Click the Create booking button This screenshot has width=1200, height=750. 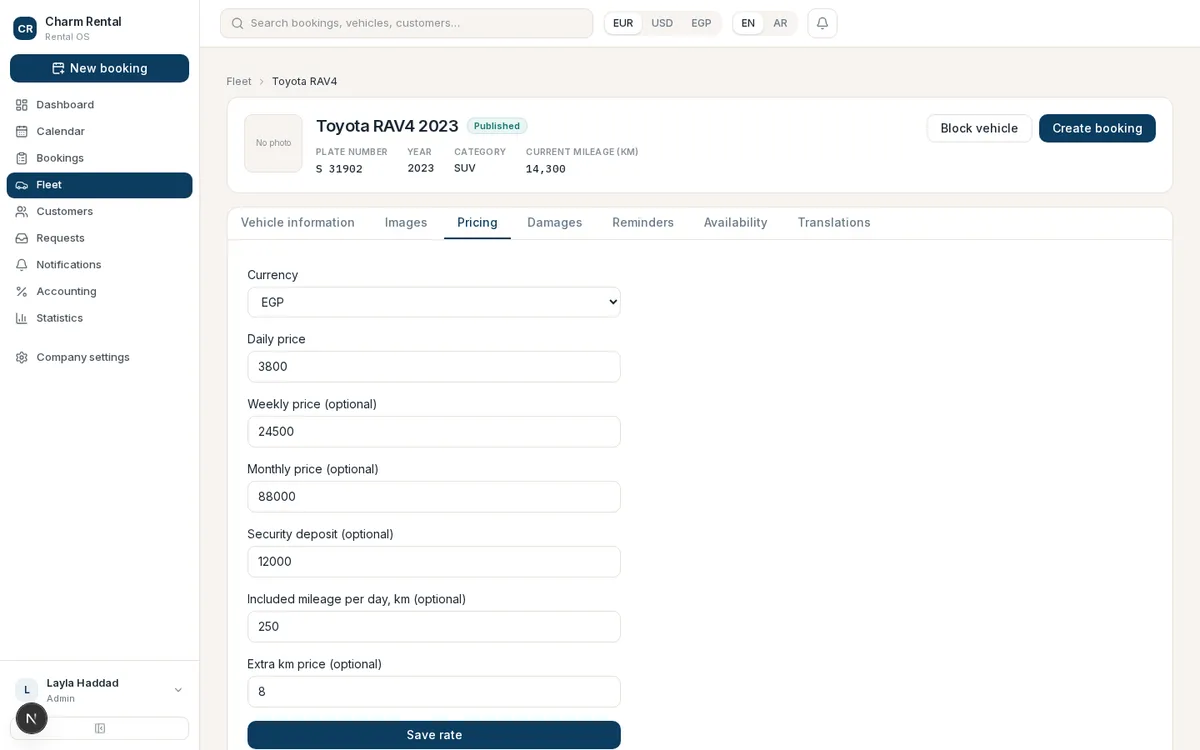(1097, 128)
